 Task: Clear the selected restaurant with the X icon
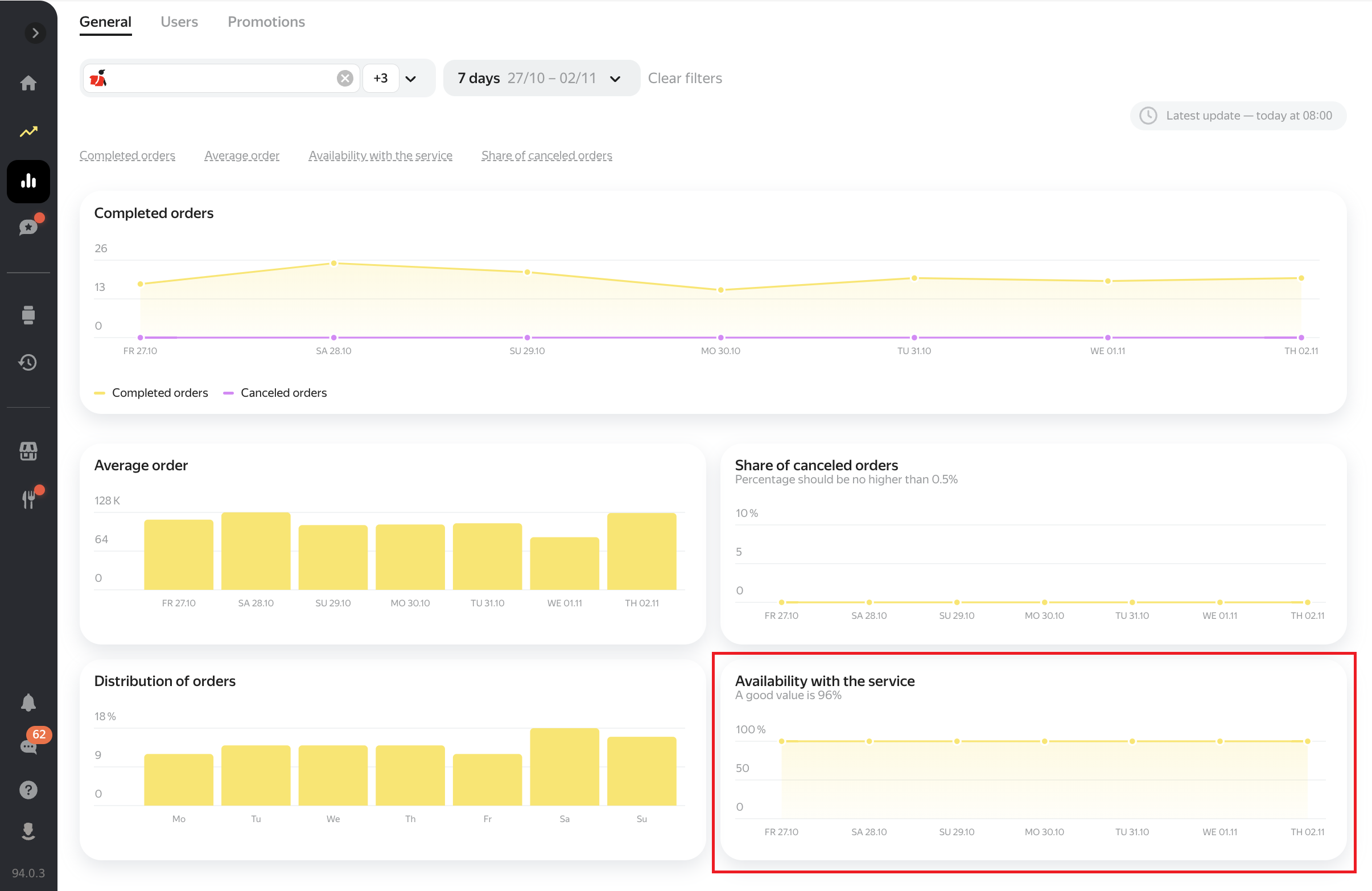pos(345,78)
